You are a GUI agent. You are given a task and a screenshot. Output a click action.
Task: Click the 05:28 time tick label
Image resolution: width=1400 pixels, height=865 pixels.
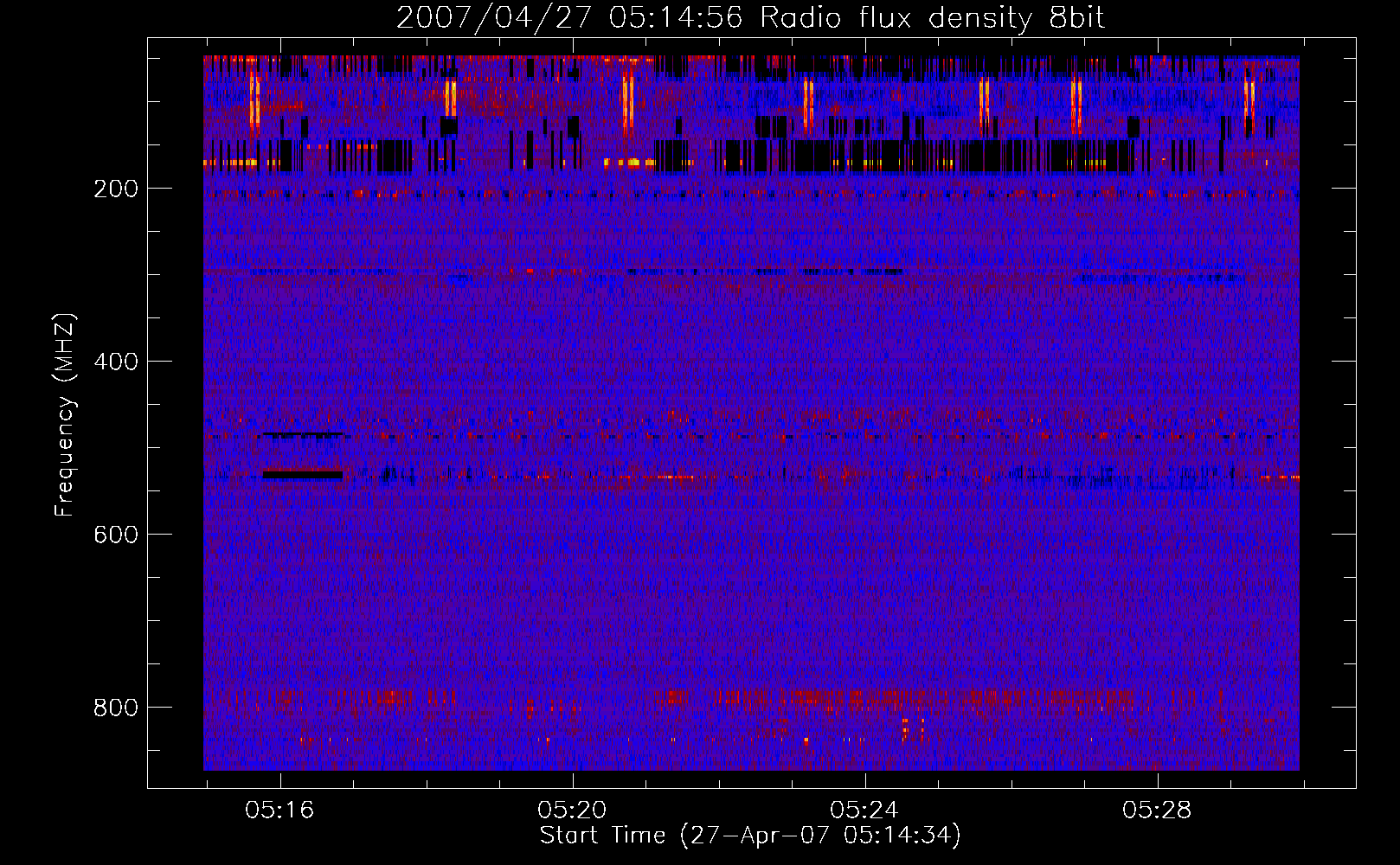[1157, 811]
